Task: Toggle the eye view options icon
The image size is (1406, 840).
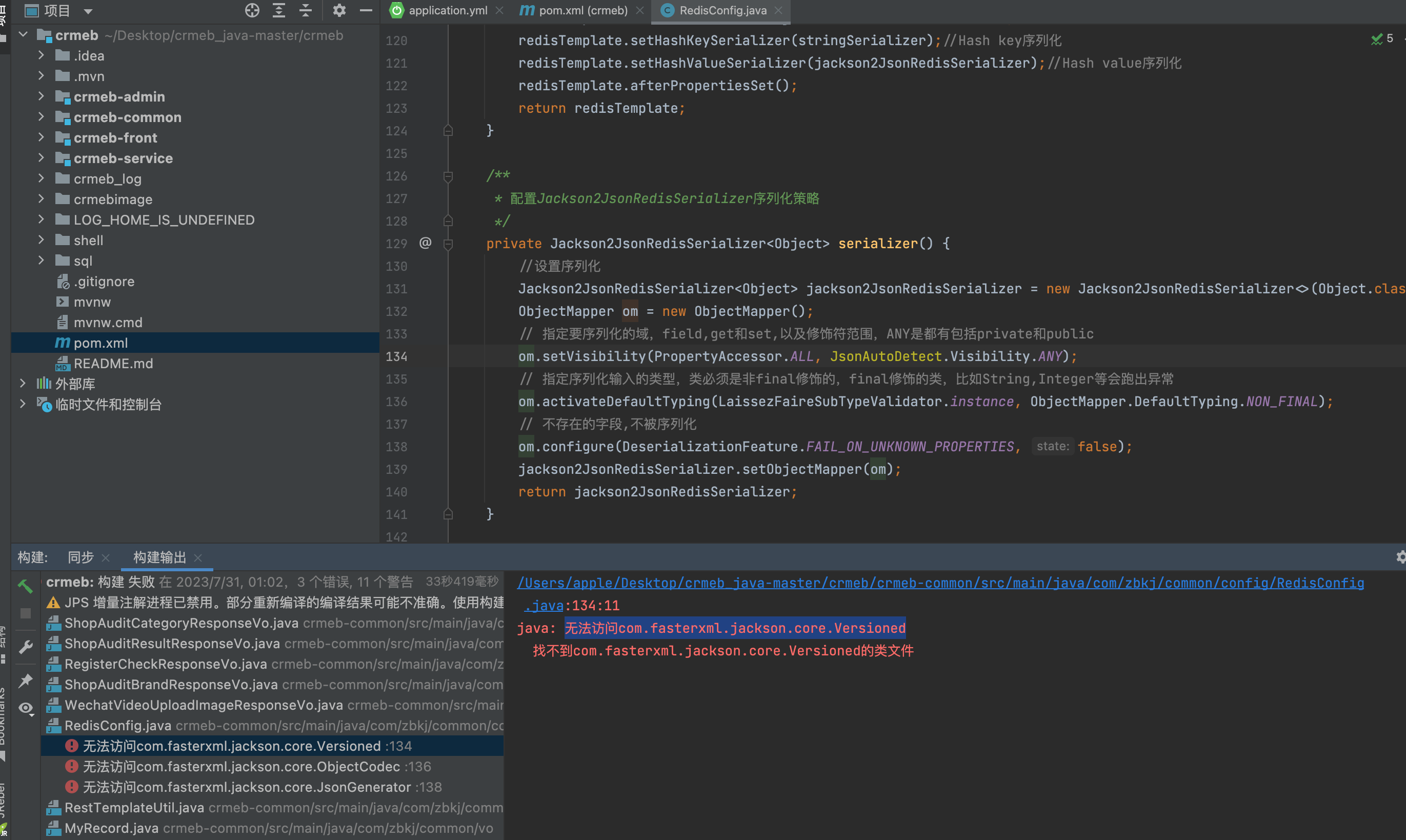Action: click(x=26, y=708)
